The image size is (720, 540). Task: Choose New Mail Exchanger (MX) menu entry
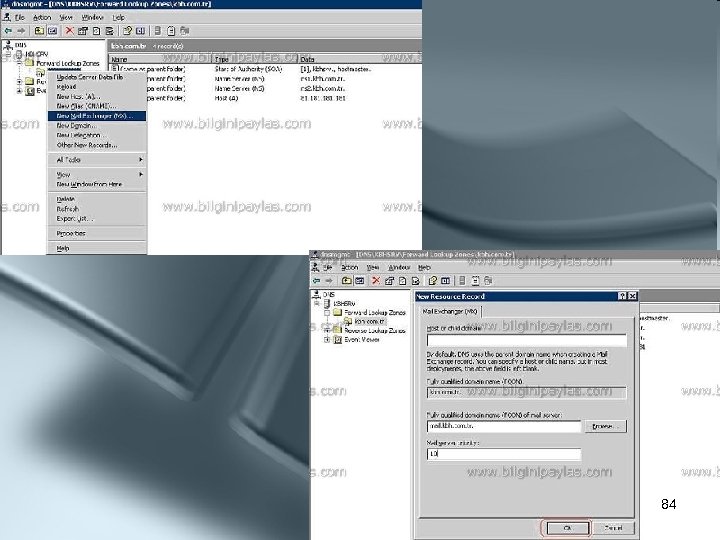point(97,116)
